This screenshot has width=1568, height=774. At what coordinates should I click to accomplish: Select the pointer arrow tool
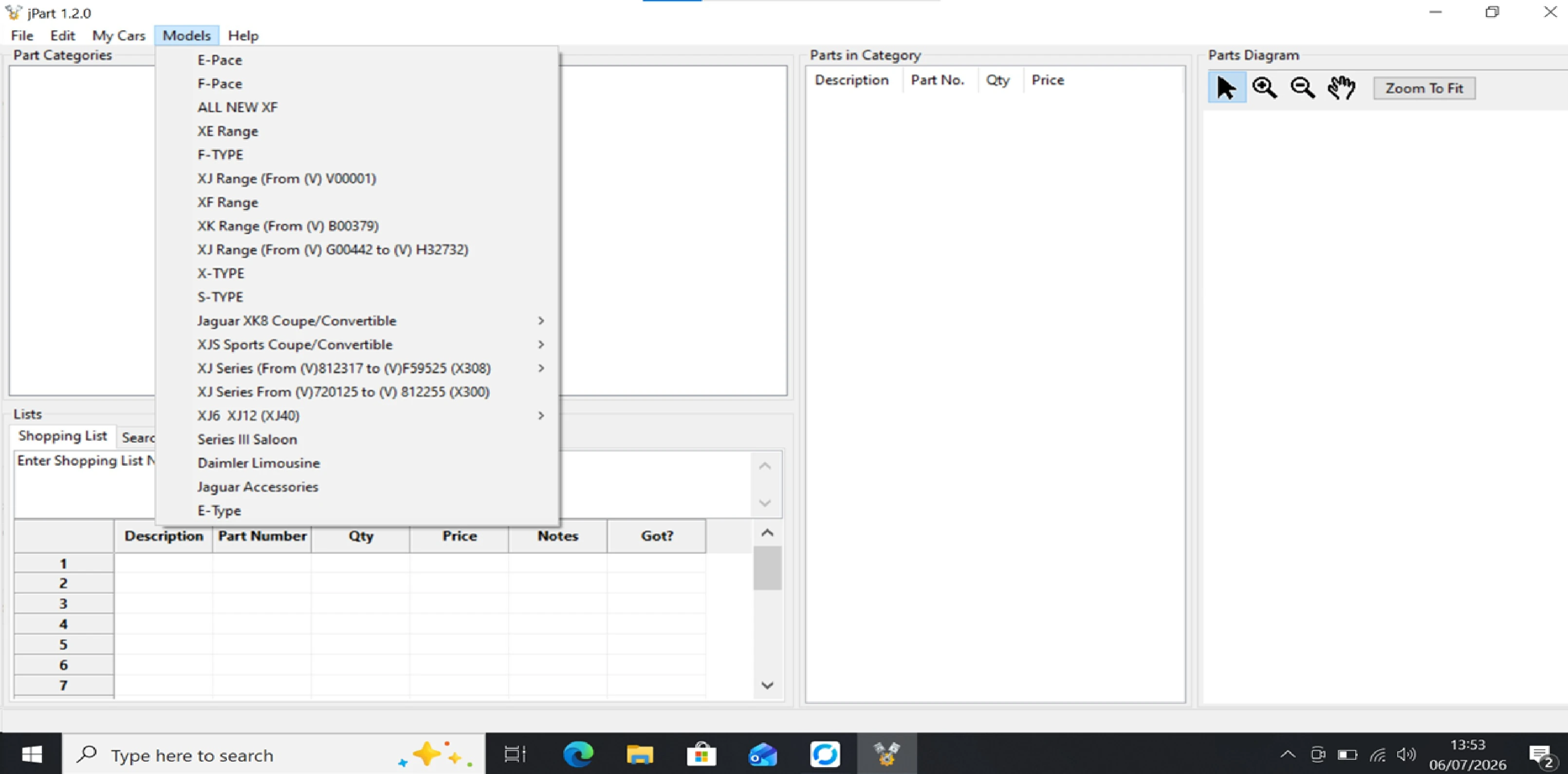click(x=1227, y=88)
